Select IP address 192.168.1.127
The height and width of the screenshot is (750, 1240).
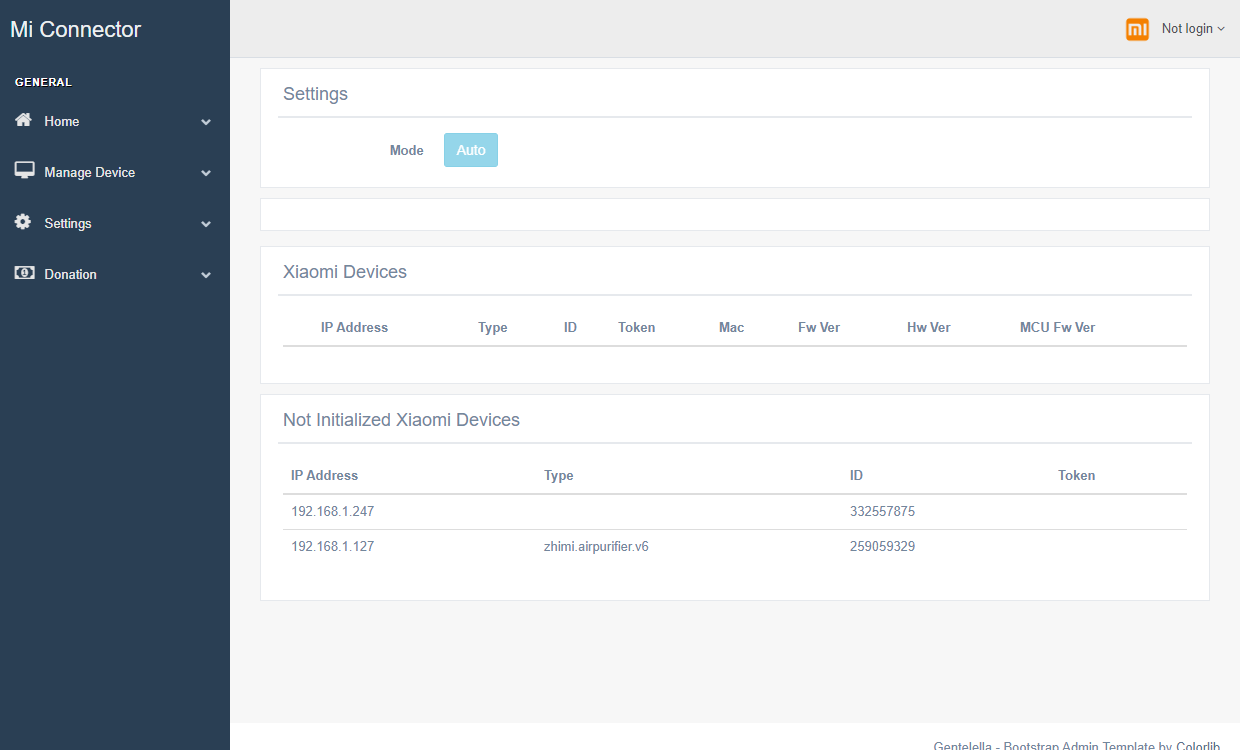click(x=333, y=546)
